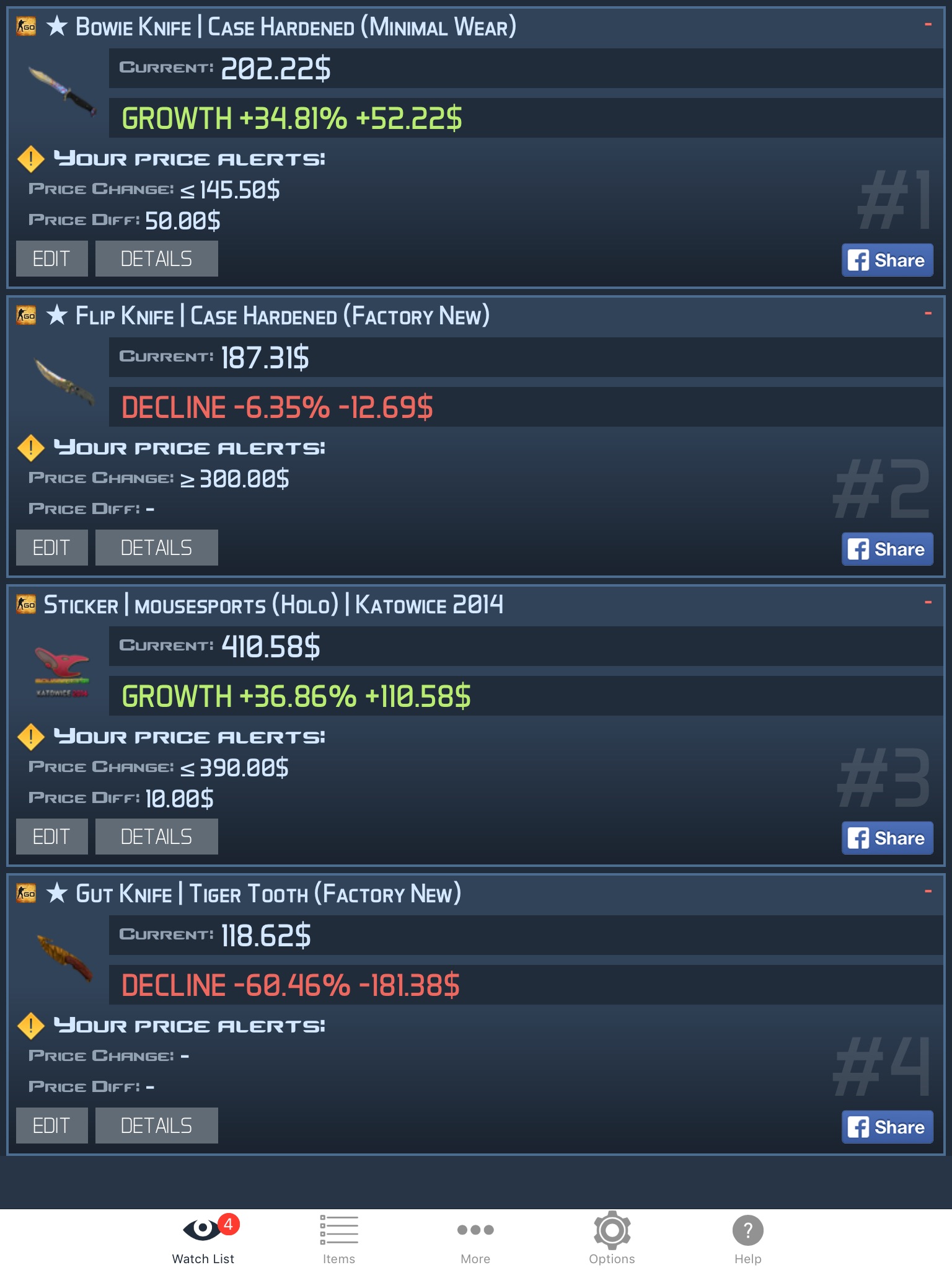Edit alerts for Bowie Knife Case Hardened
952x1270 pixels.
click(x=52, y=259)
